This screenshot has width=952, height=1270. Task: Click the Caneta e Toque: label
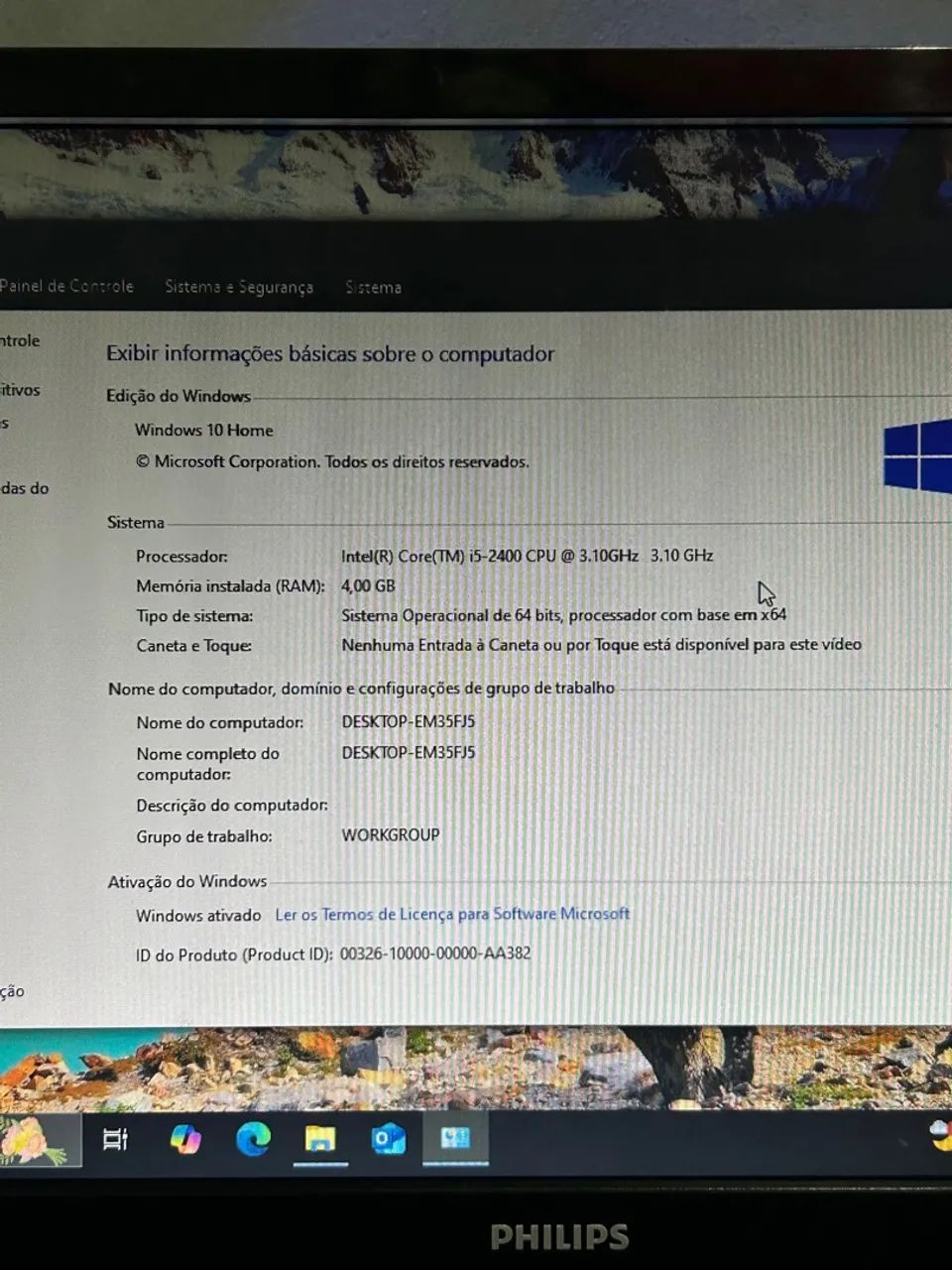[x=193, y=646]
